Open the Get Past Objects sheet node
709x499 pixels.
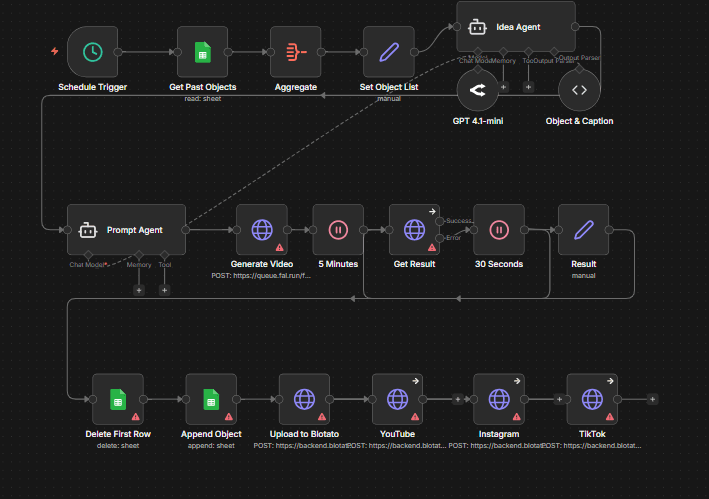tap(203, 51)
